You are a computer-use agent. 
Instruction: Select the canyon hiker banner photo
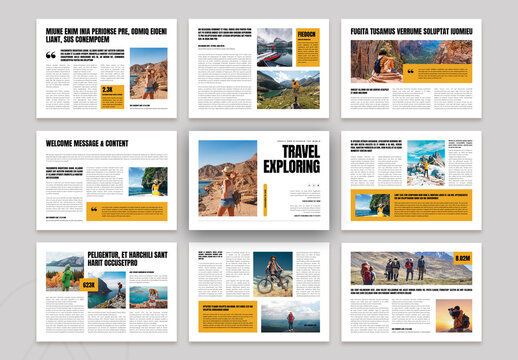click(x=411, y=61)
